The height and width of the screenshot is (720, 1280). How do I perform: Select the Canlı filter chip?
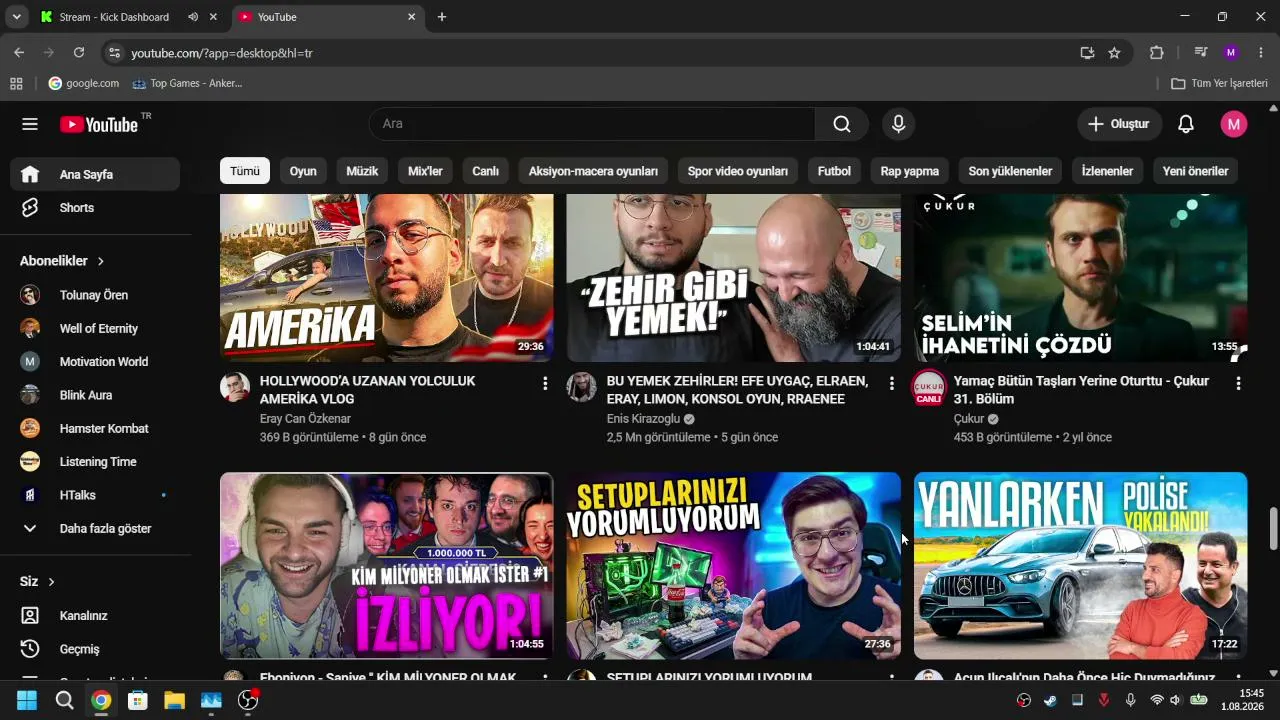(x=486, y=171)
